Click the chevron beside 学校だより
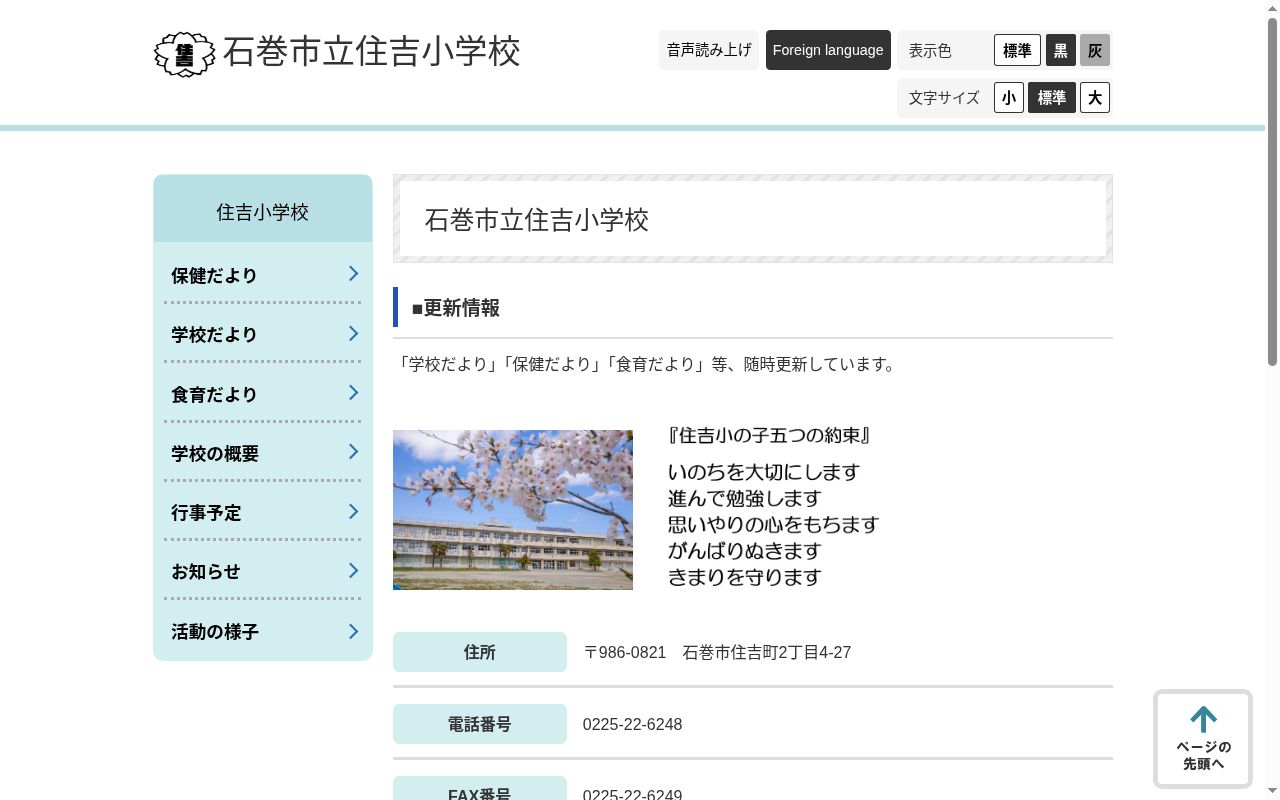Screen dimensions: 1280x800 point(353,333)
